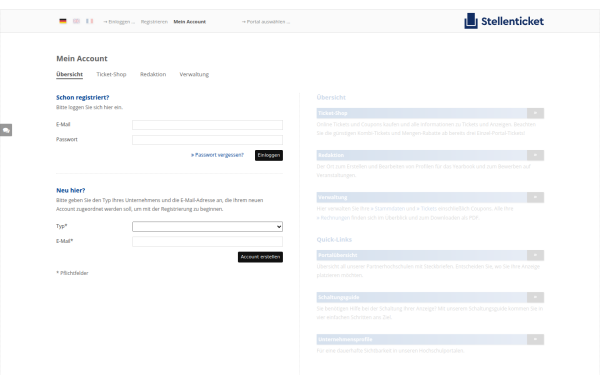The height and width of the screenshot is (375, 600).
Task: Go to Mein Account in header
Action: tap(189, 22)
